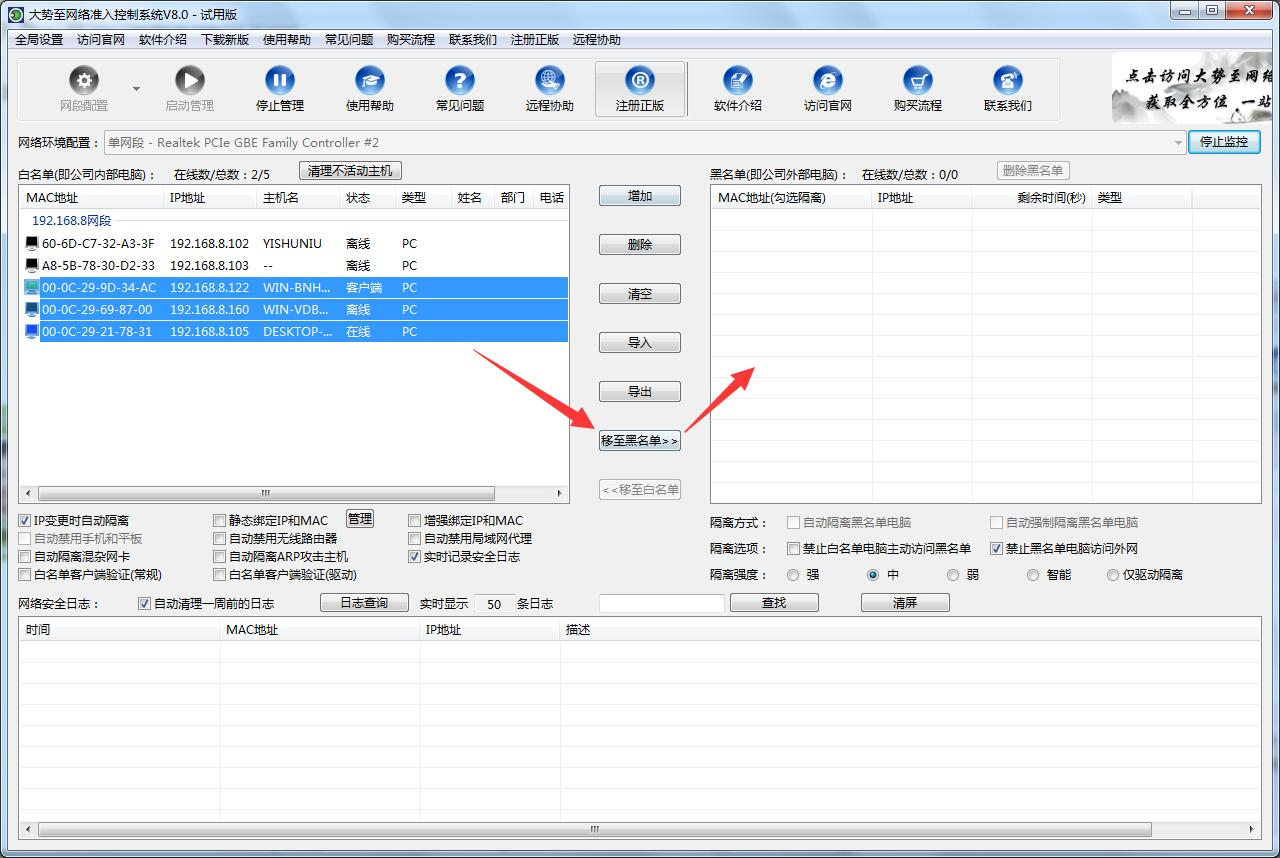Click computer icon for MAC 60-6D-C7-32-A3-3F
This screenshot has height=858, width=1280.
coord(32,243)
